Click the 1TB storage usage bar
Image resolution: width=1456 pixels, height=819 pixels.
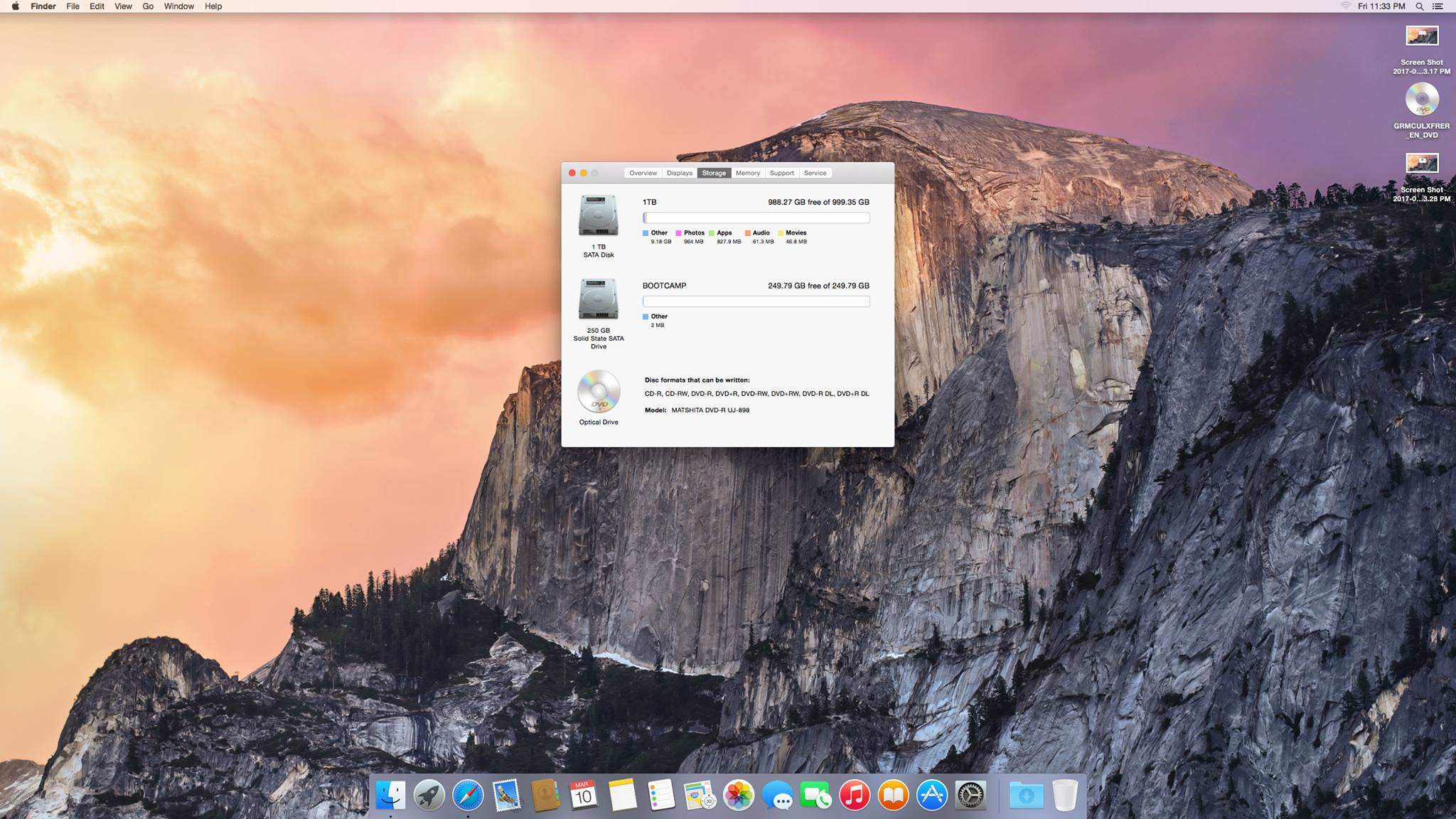756,218
